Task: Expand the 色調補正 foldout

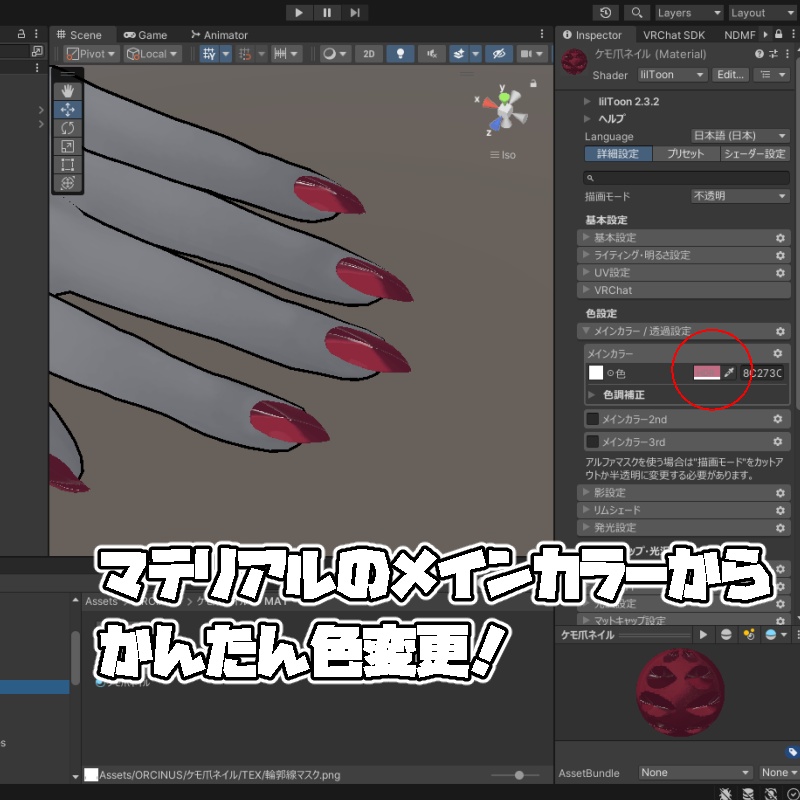Action: point(591,395)
